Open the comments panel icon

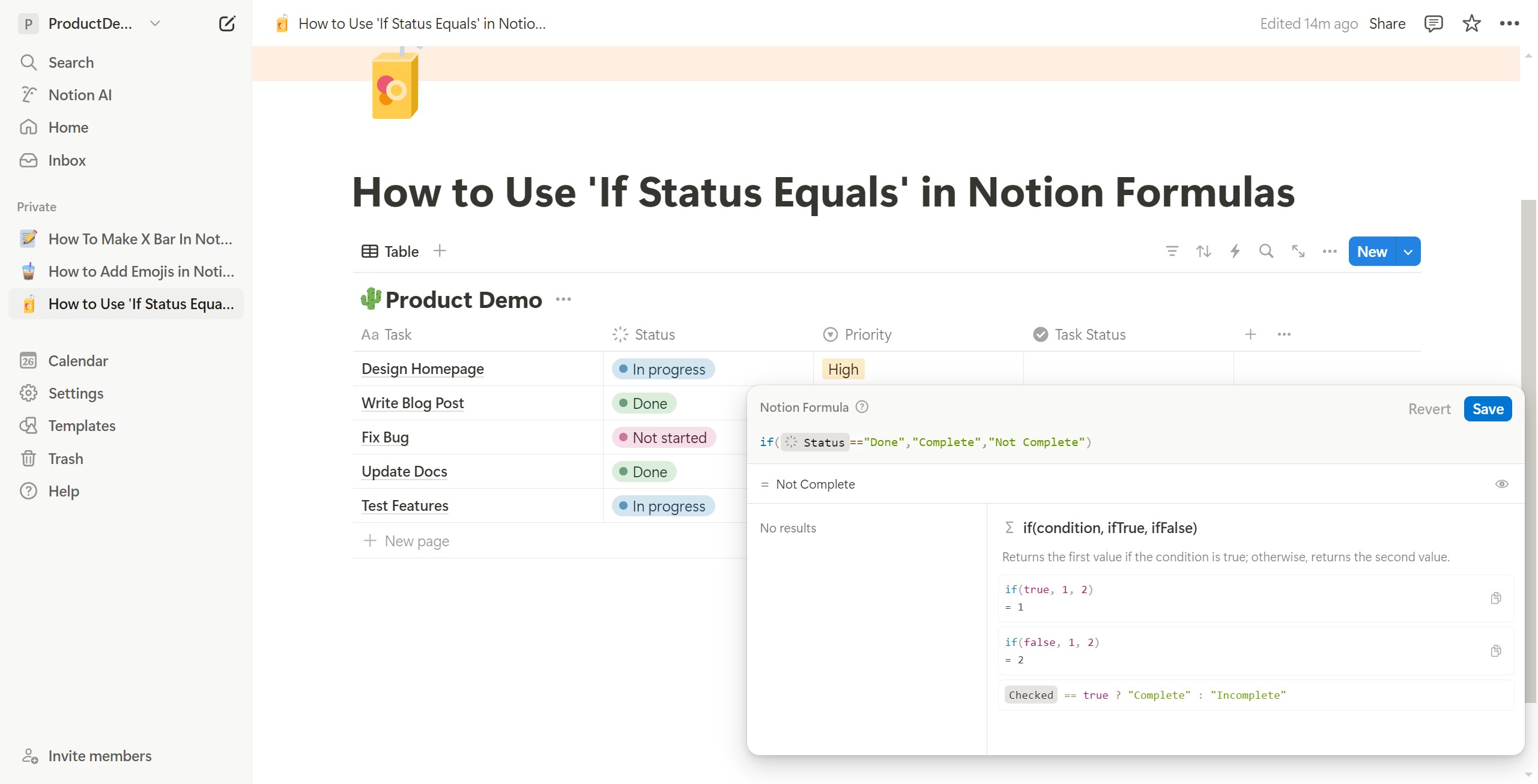point(1434,23)
